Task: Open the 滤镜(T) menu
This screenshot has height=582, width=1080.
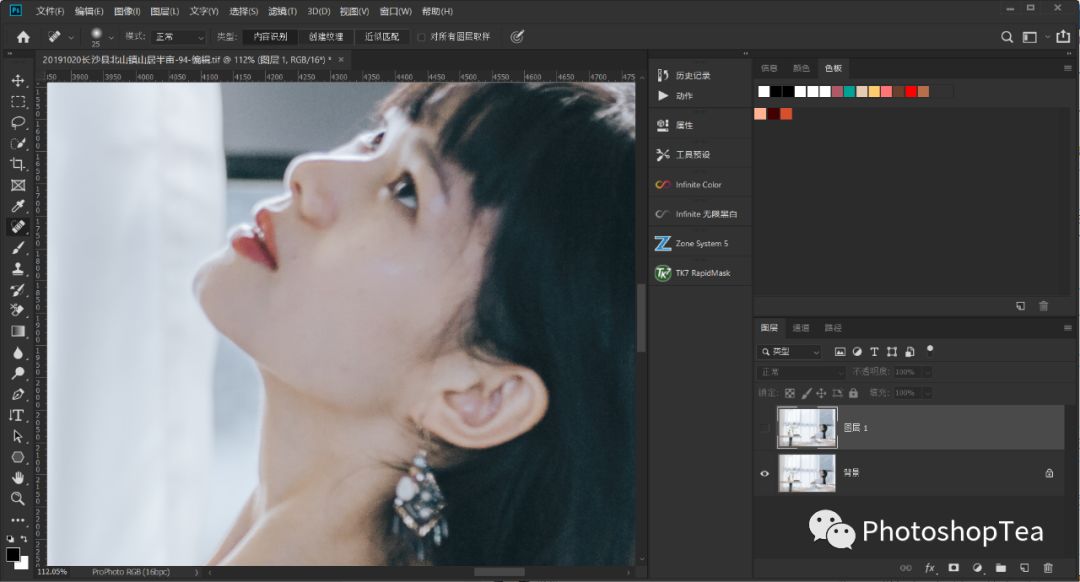Action: (282, 11)
